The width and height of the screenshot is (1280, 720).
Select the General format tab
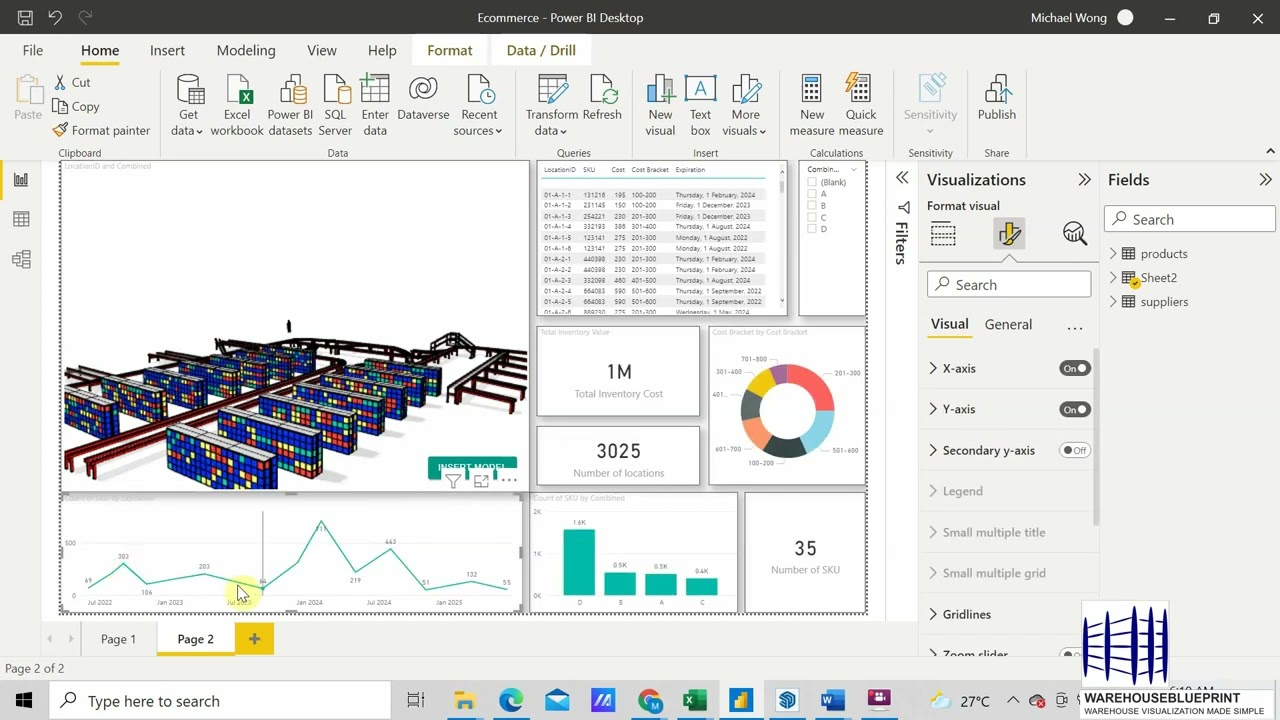(1008, 324)
